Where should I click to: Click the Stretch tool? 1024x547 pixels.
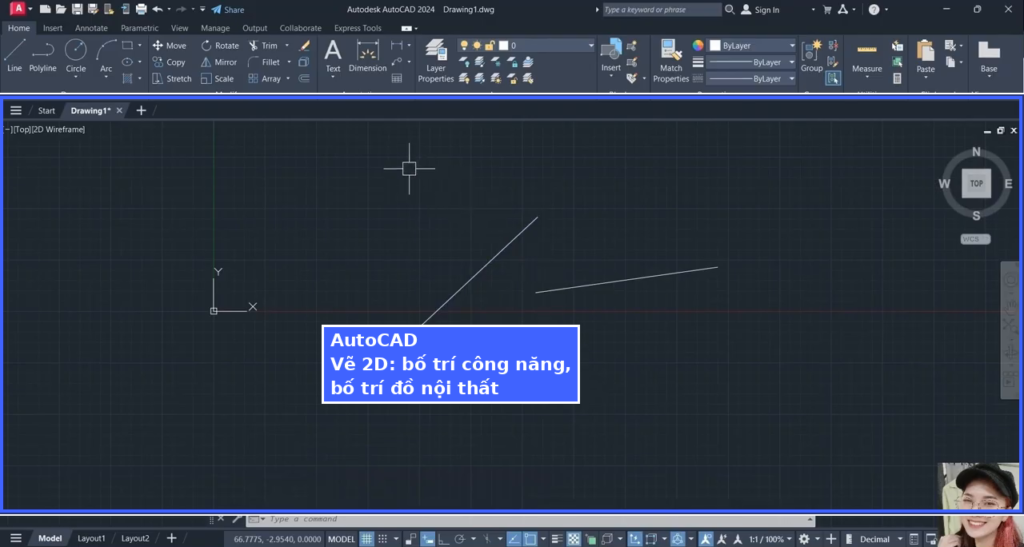point(172,78)
